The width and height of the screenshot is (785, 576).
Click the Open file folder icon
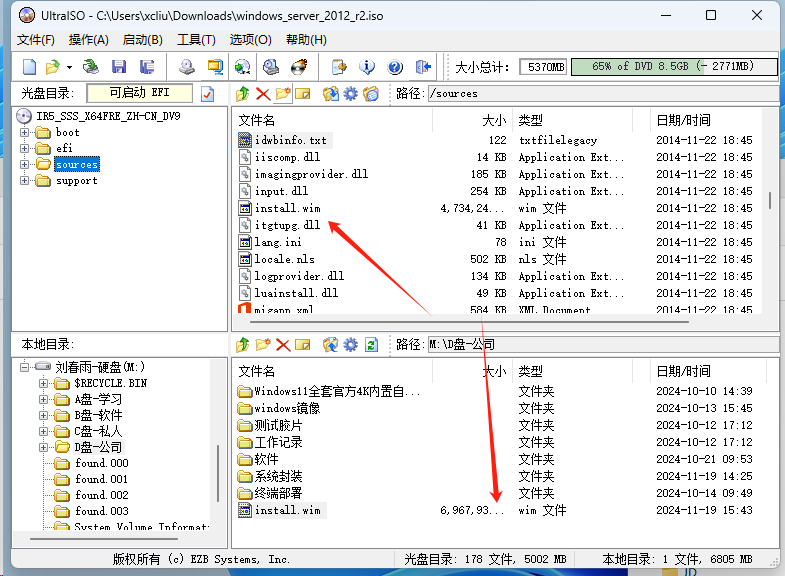coord(52,67)
